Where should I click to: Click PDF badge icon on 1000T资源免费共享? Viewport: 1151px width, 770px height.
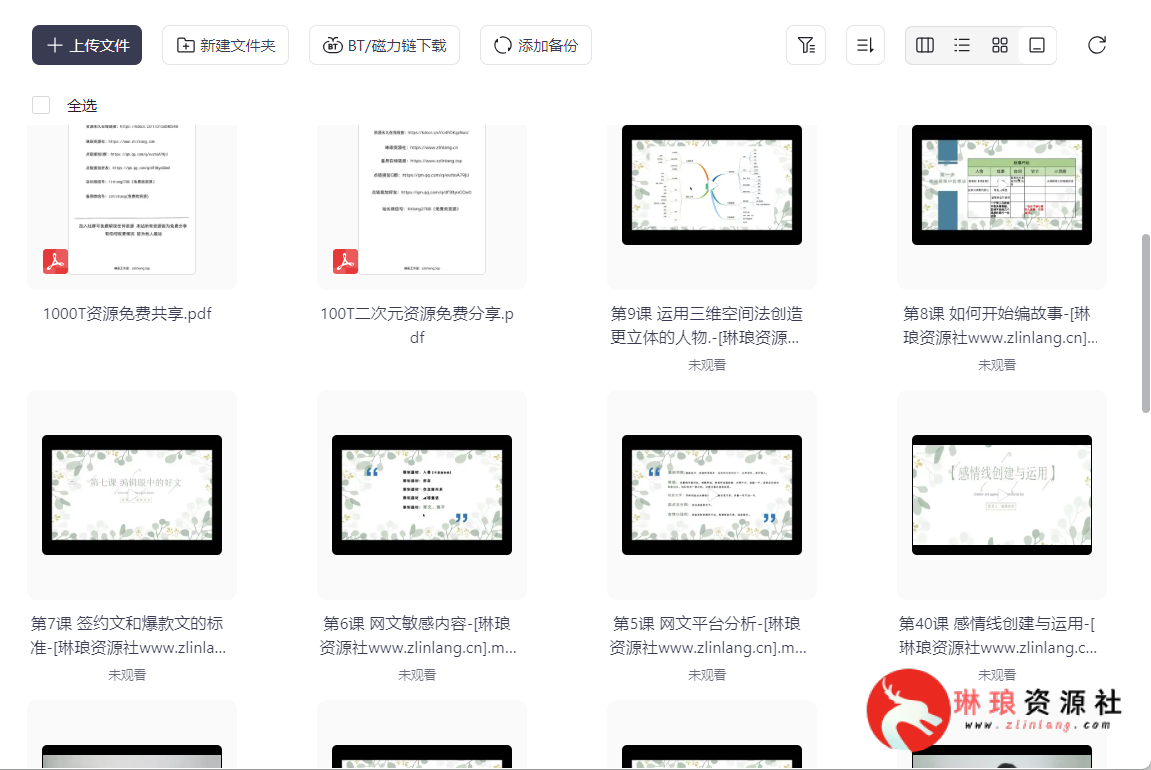[55, 261]
